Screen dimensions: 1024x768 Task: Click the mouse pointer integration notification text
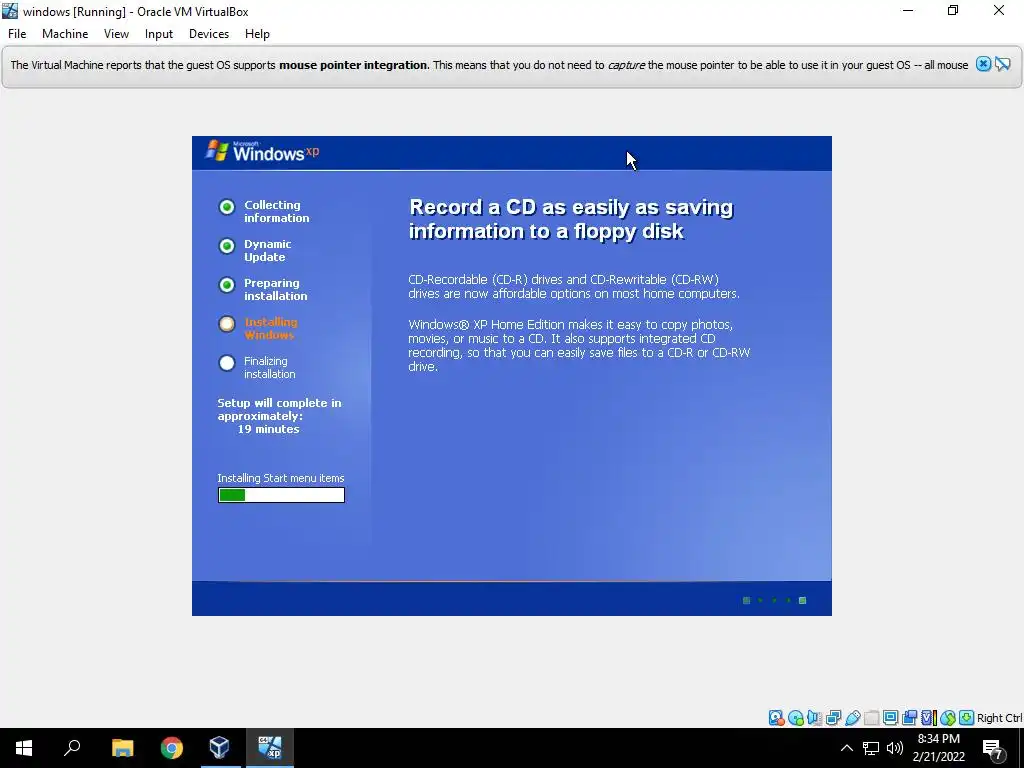[489, 65]
